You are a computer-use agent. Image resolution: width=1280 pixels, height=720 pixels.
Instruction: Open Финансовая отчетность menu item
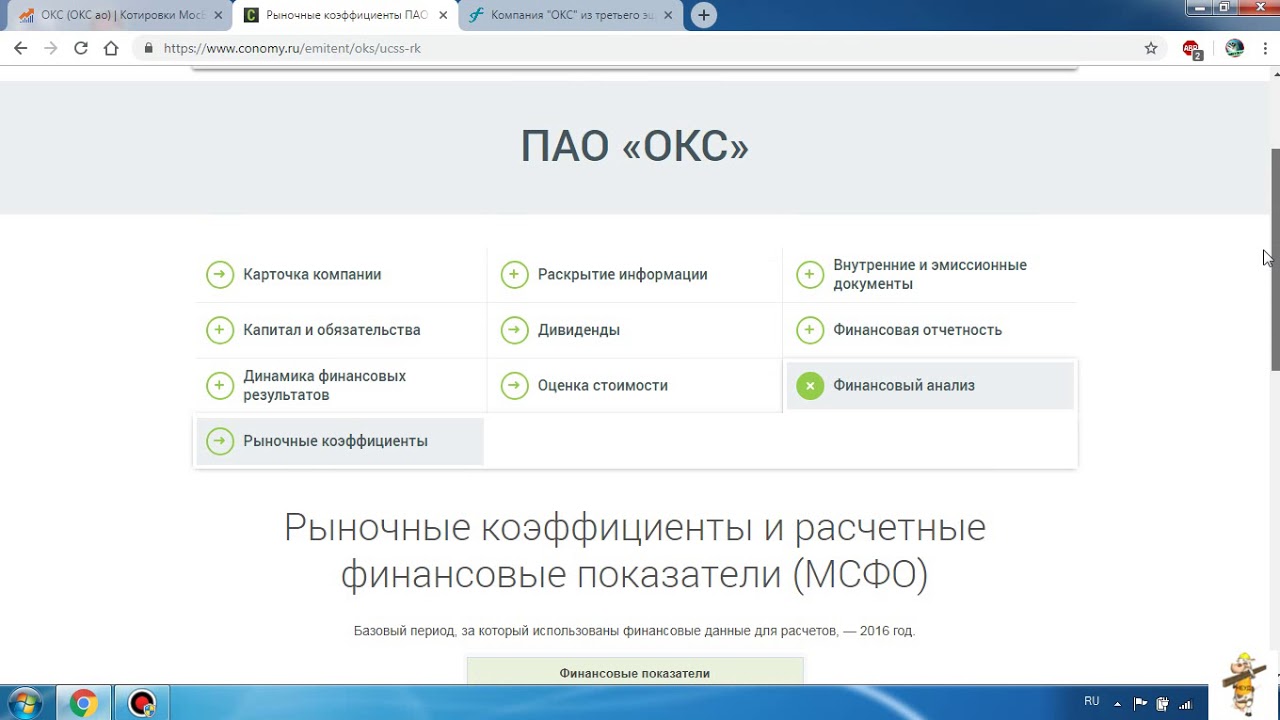917,330
